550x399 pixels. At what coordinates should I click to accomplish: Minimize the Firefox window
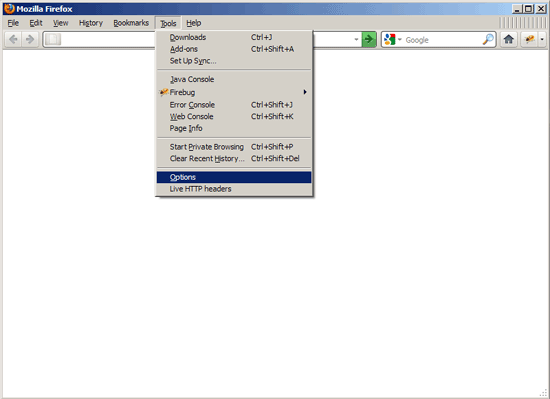516,9
